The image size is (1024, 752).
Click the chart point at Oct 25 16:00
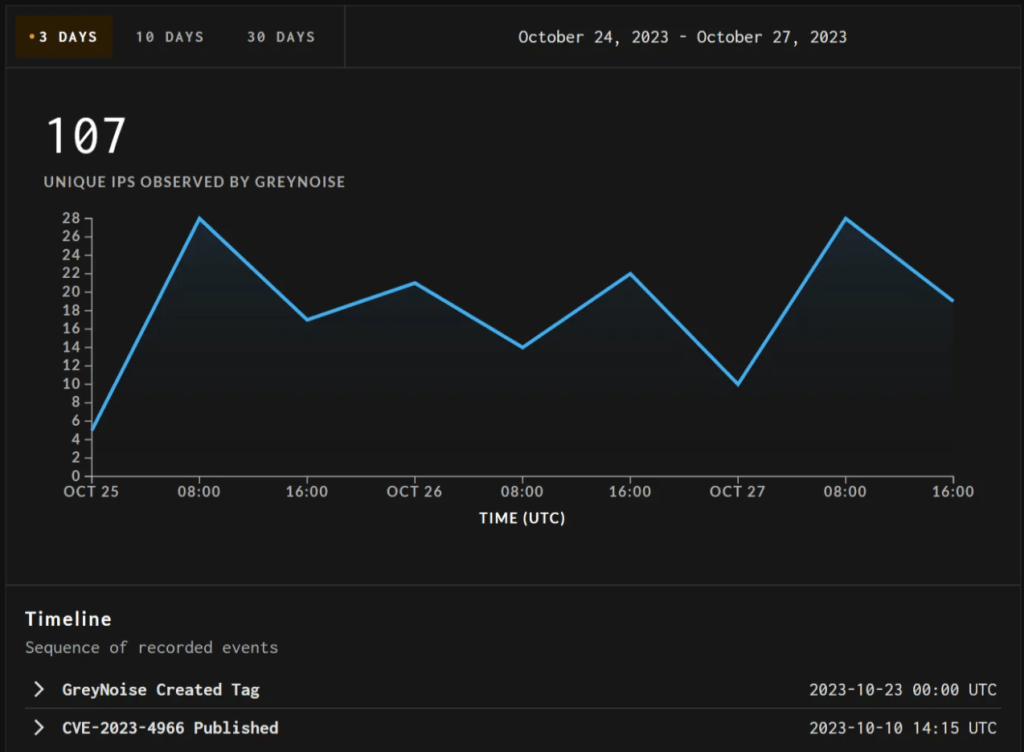(x=307, y=319)
